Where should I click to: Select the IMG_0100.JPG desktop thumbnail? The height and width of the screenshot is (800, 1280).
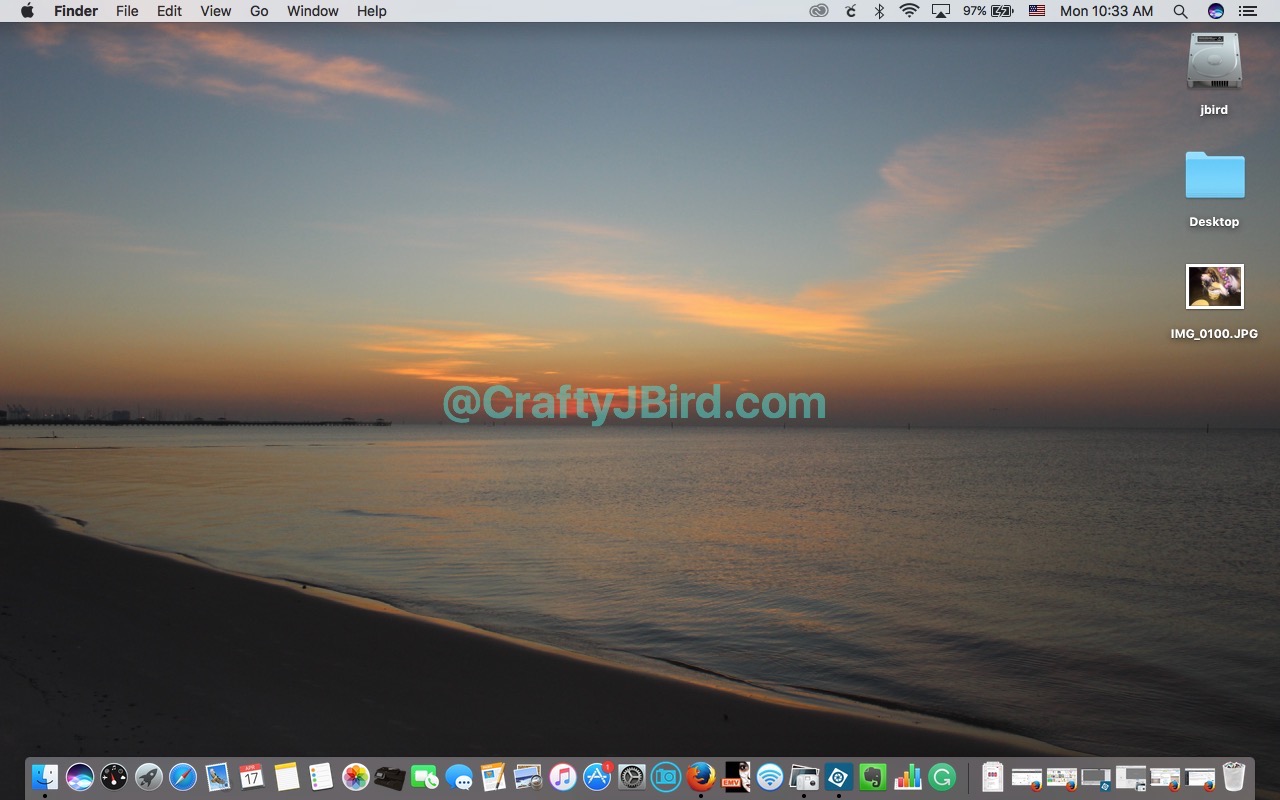[1214, 287]
